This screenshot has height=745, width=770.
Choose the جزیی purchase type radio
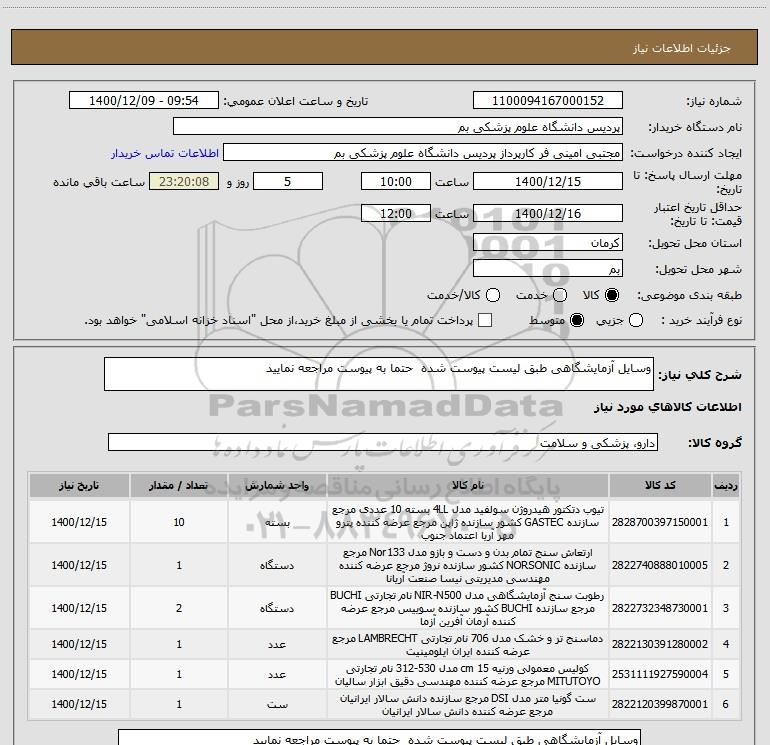[635, 320]
